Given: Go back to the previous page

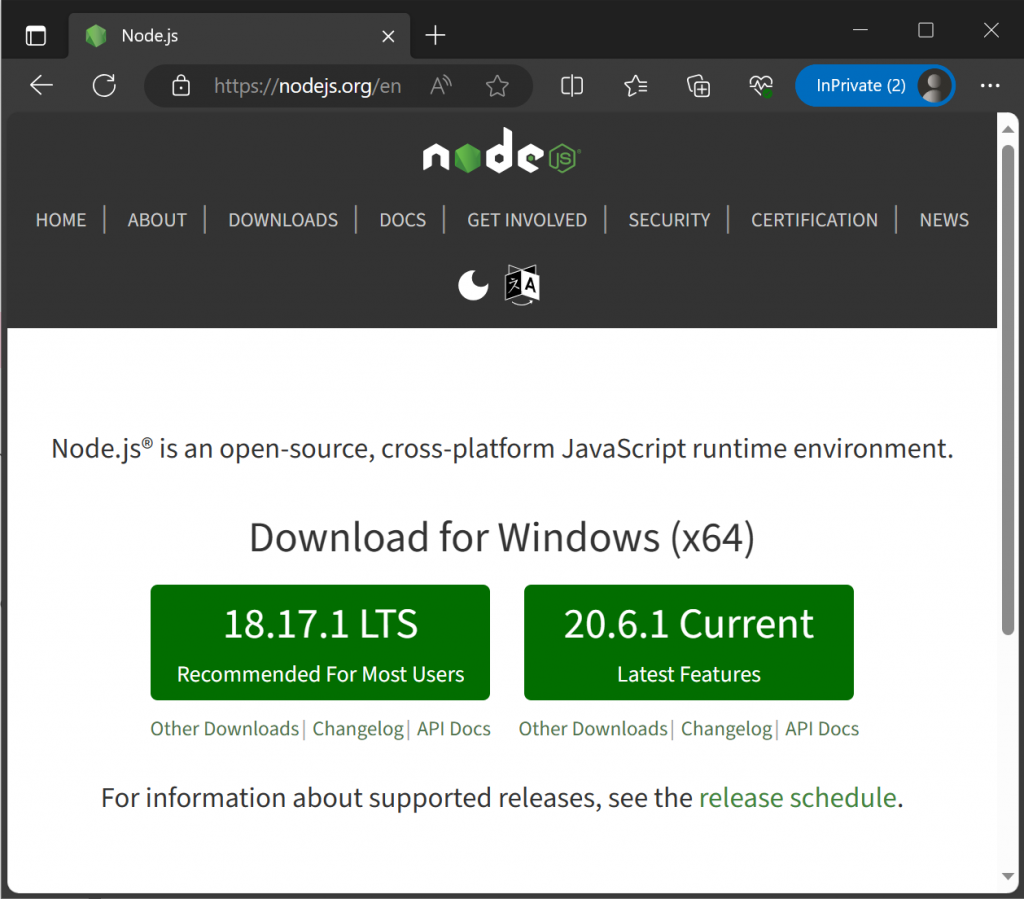Looking at the screenshot, I should pos(41,86).
